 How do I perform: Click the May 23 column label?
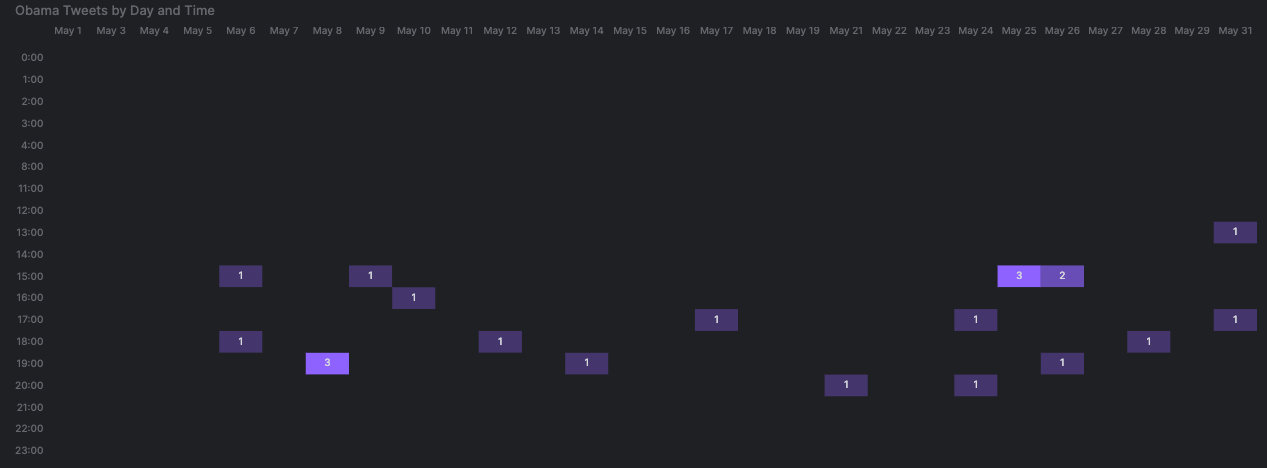pyautogui.click(x=933, y=31)
